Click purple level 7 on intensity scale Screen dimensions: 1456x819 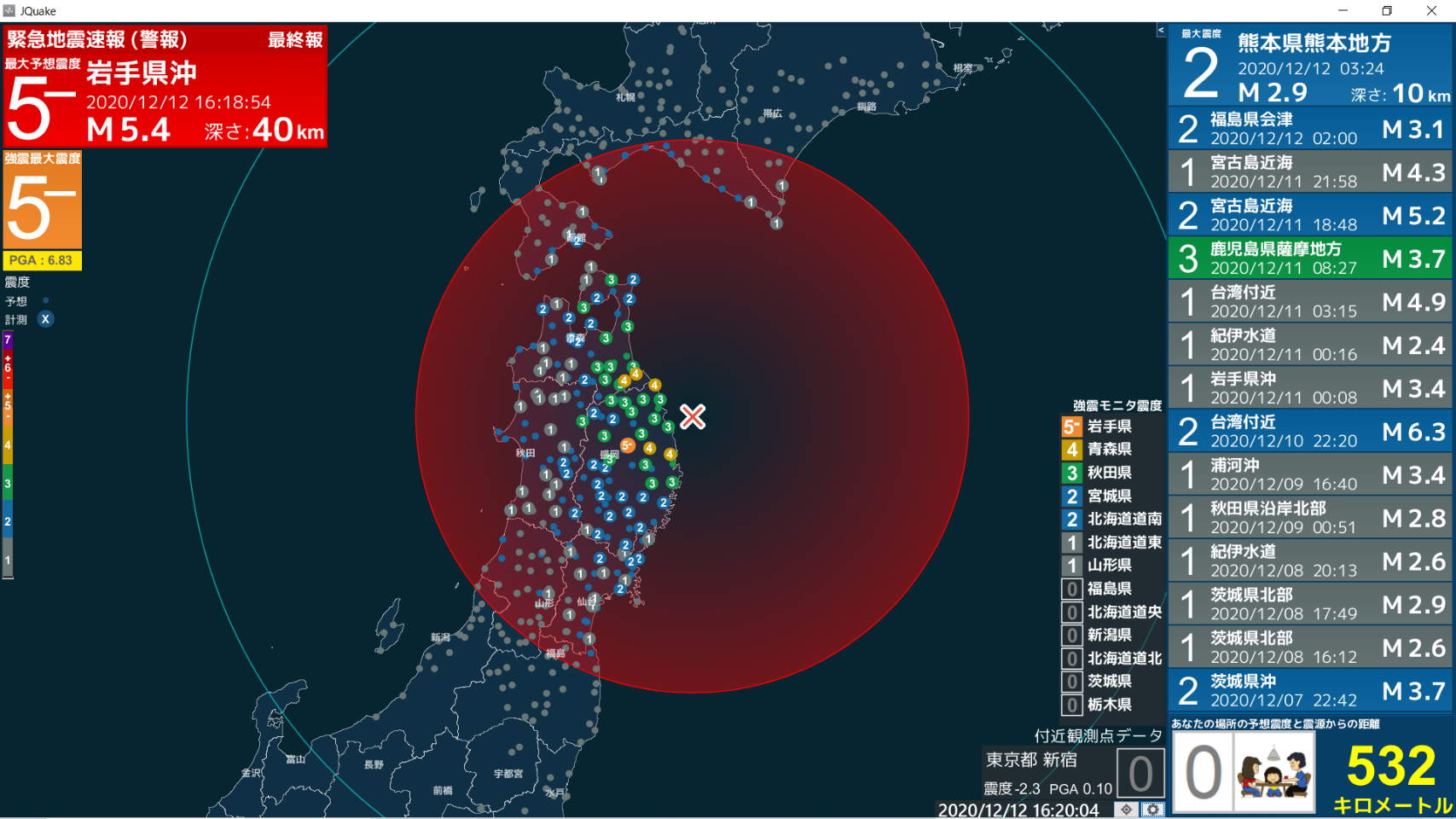pos(8,340)
